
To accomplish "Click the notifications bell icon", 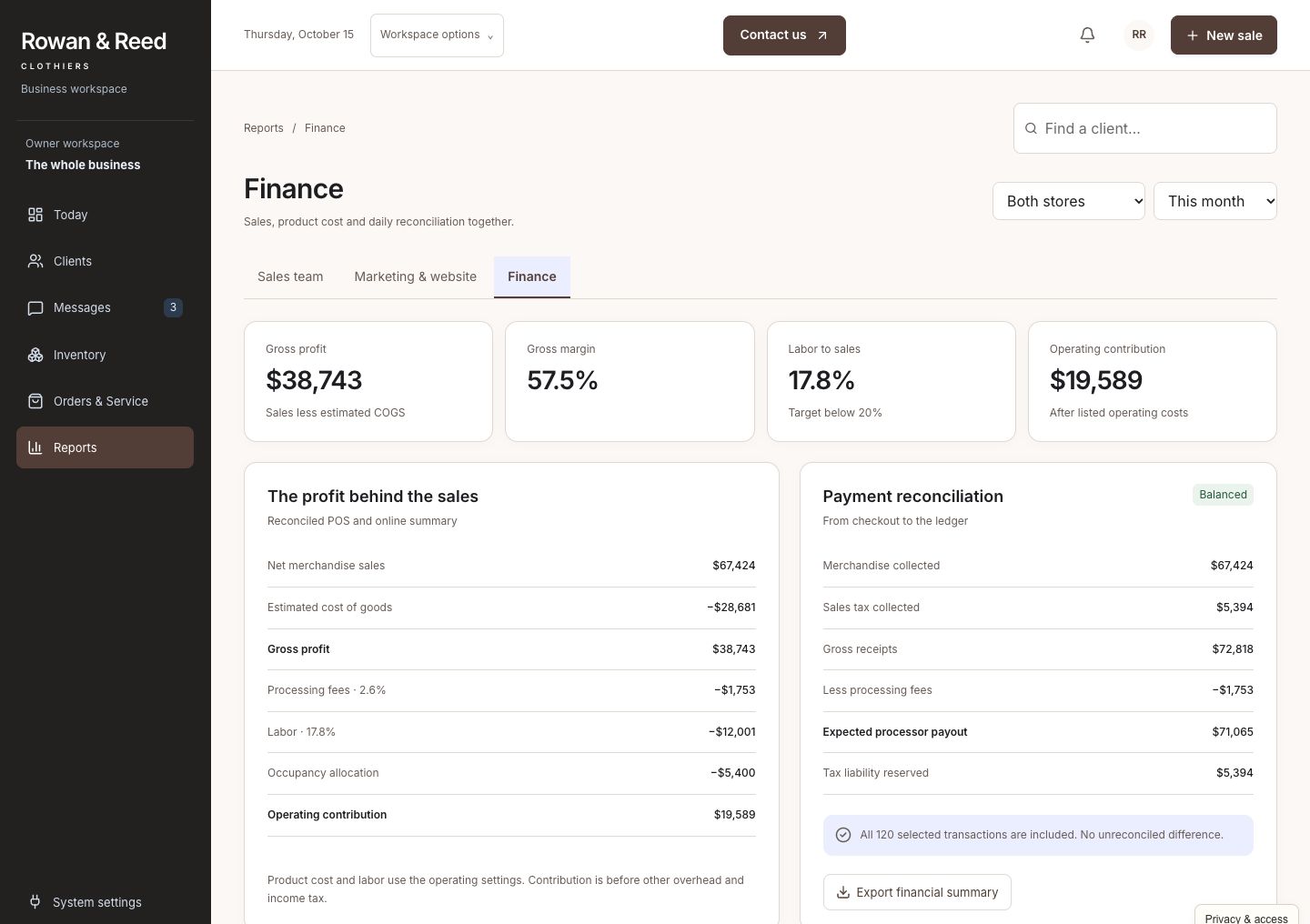I will 1087,35.
